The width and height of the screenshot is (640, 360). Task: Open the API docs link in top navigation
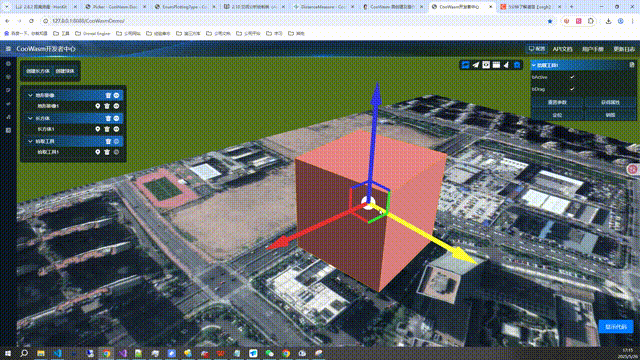coord(562,49)
